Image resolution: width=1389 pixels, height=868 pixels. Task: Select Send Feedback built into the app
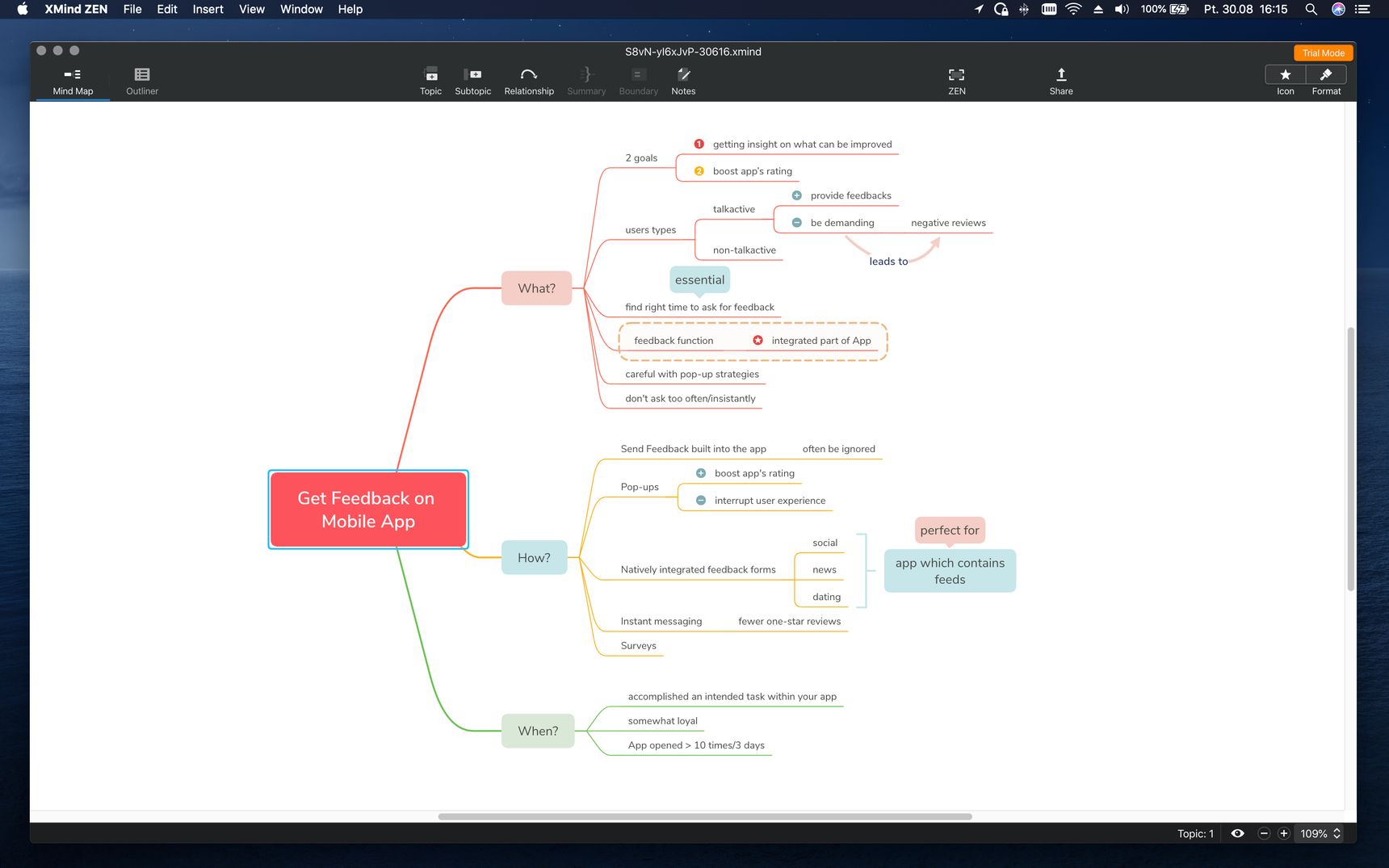(693, 449)
